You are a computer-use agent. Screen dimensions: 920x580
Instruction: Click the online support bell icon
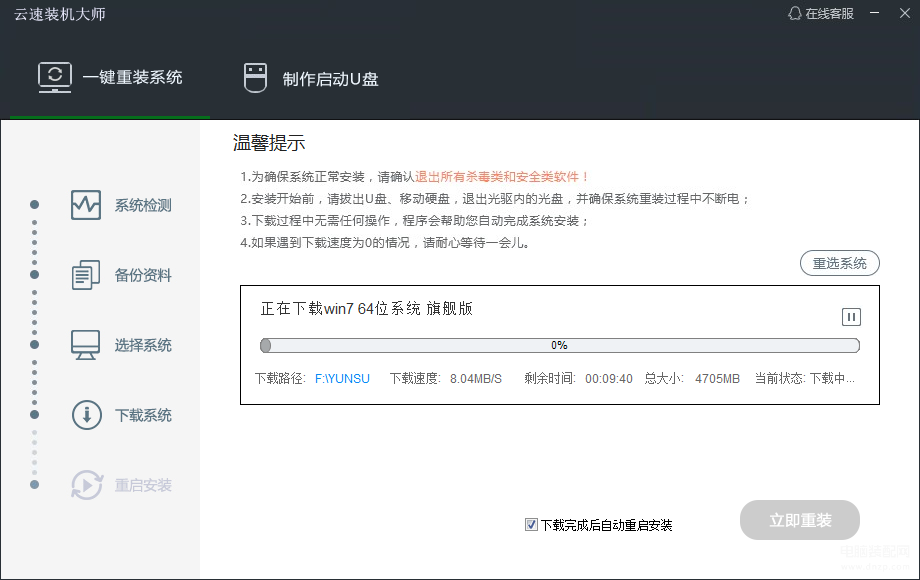[794, 13]
